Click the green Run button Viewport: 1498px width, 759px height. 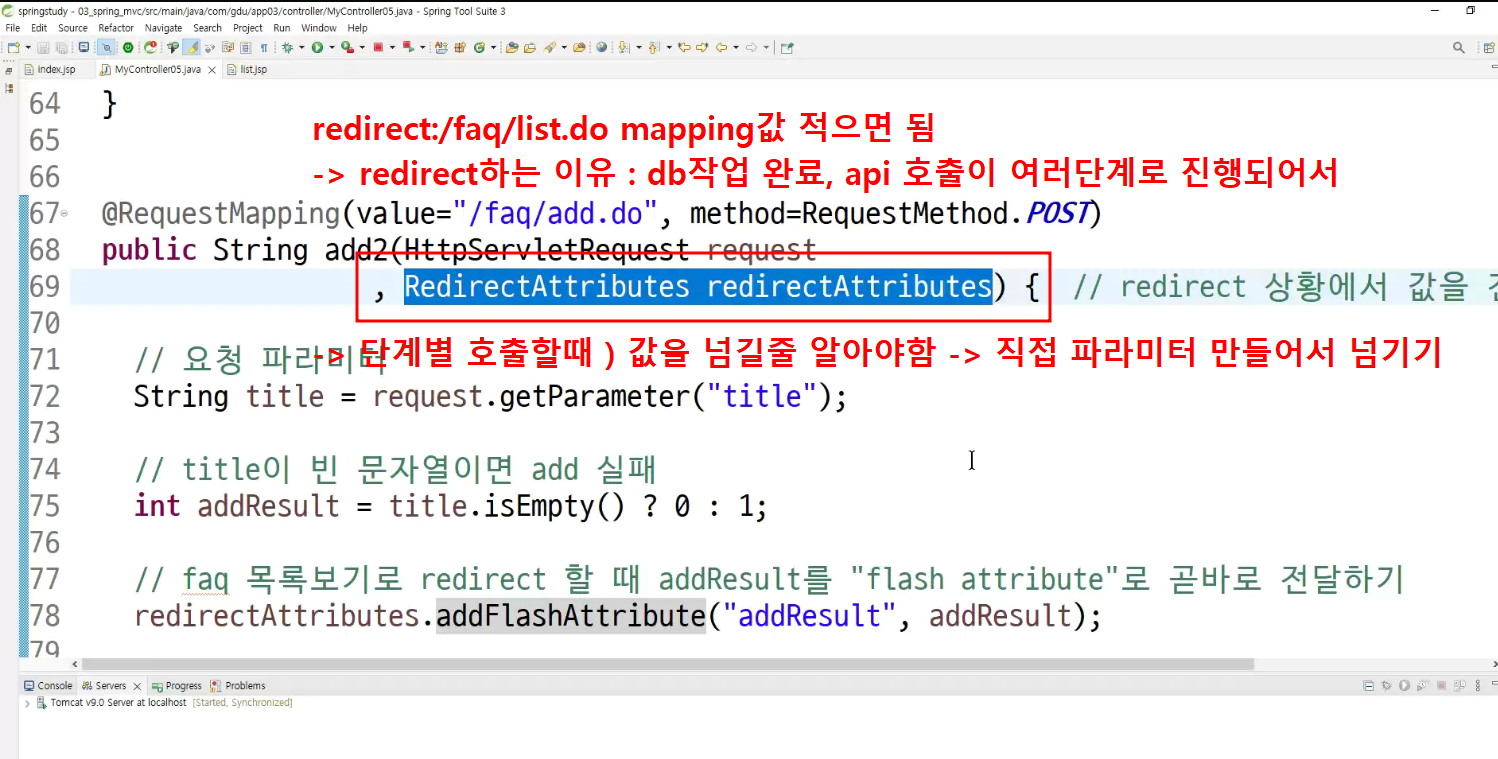[x=318, y=47]
